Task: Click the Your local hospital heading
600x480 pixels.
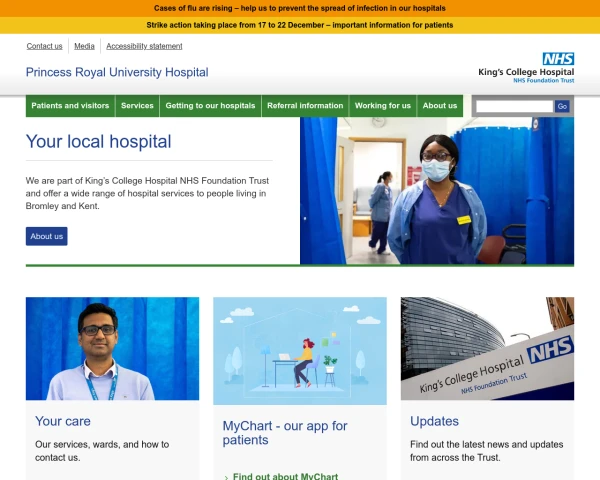Action: (x=98, y=142)
